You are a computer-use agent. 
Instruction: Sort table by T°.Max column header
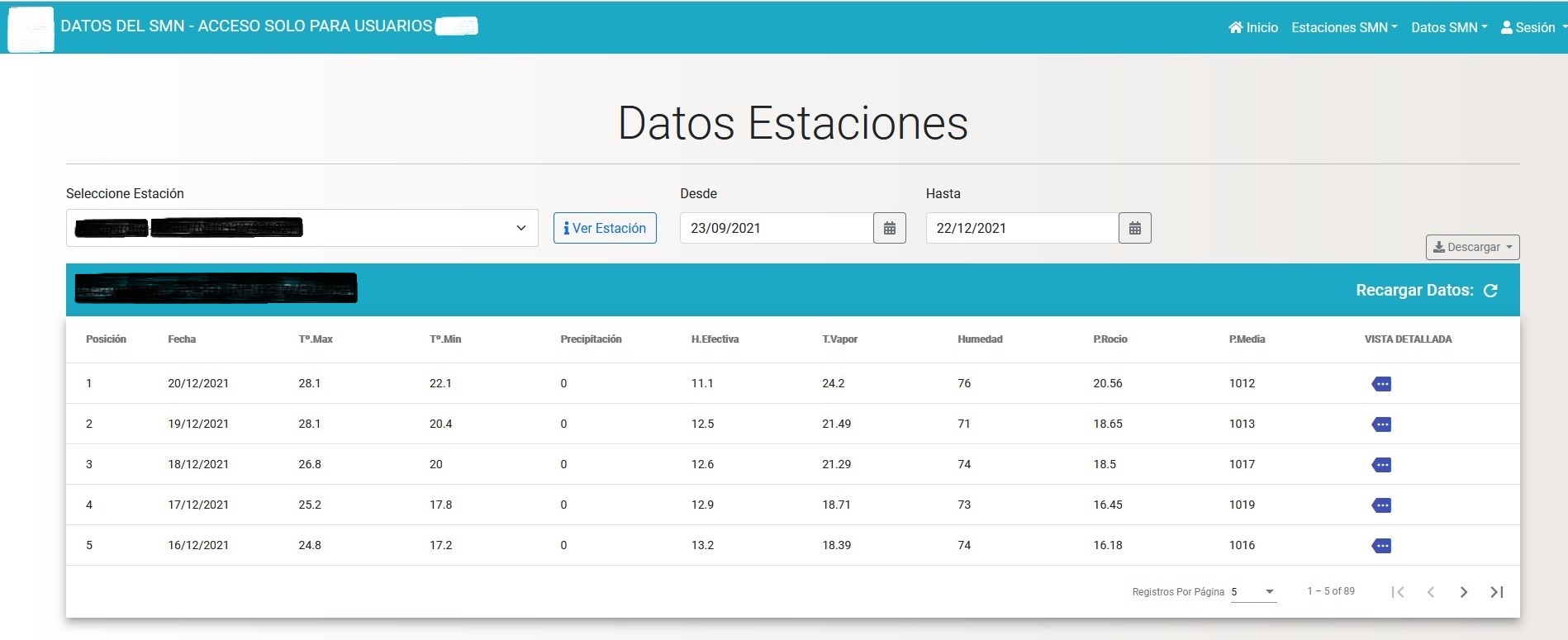pyautogui.click(x=316, y=339)
